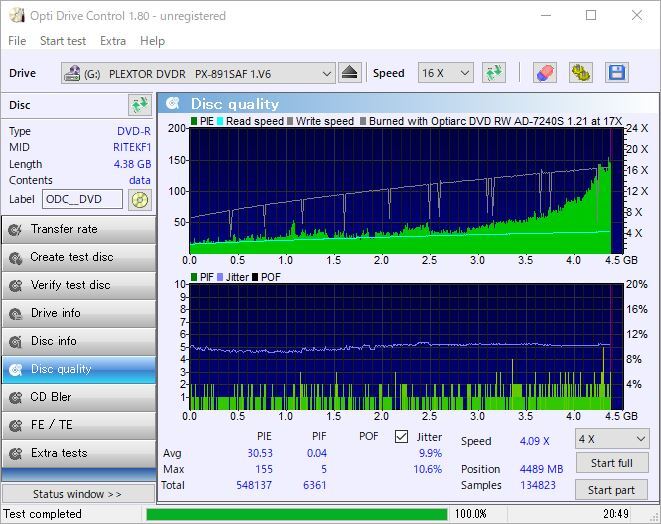Click the PIE average value 30.53

click(x=260, y=453)
